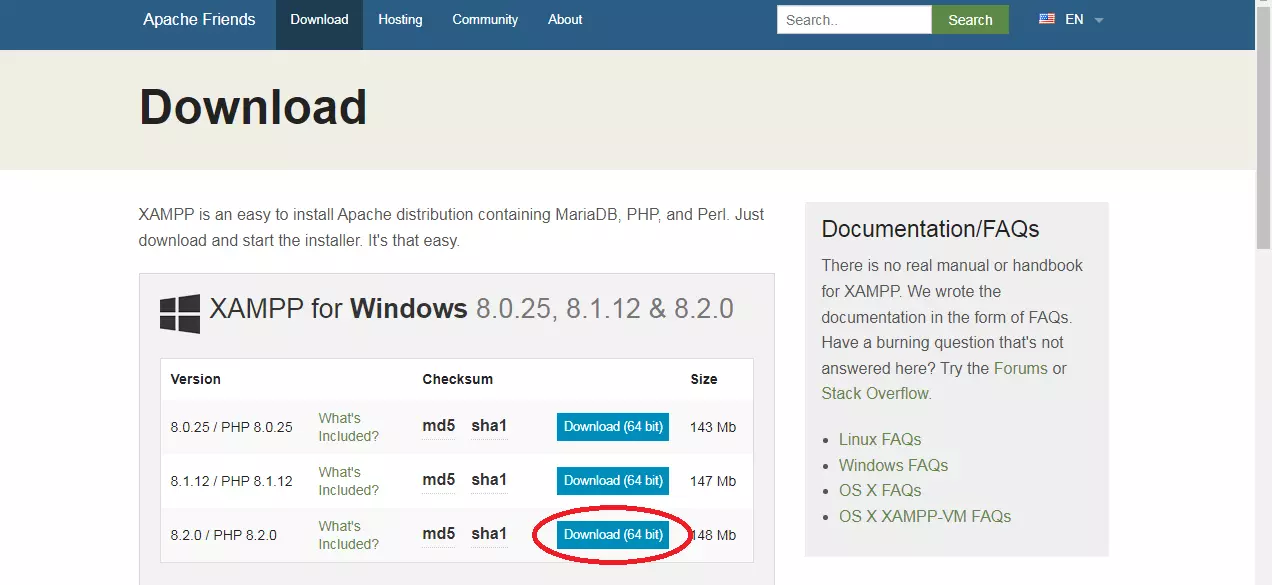Open What's Included for version 8.1.12

coord(349,481)
